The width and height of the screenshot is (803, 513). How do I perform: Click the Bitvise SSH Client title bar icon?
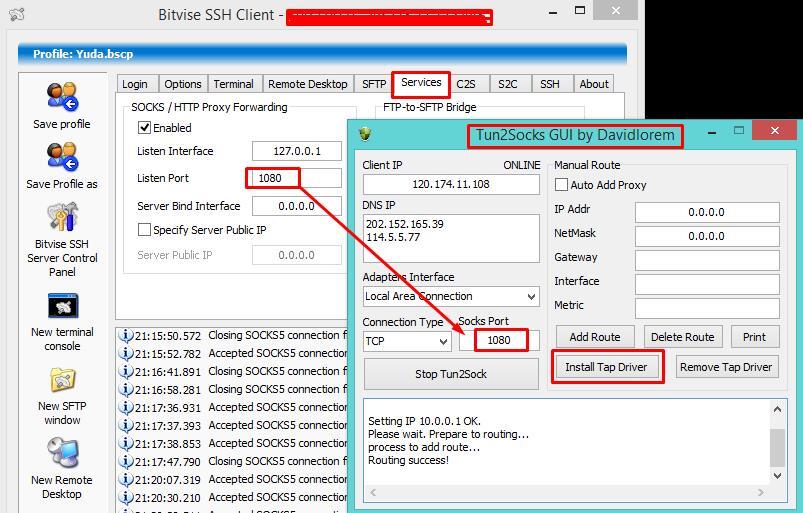tap(17, 14)
